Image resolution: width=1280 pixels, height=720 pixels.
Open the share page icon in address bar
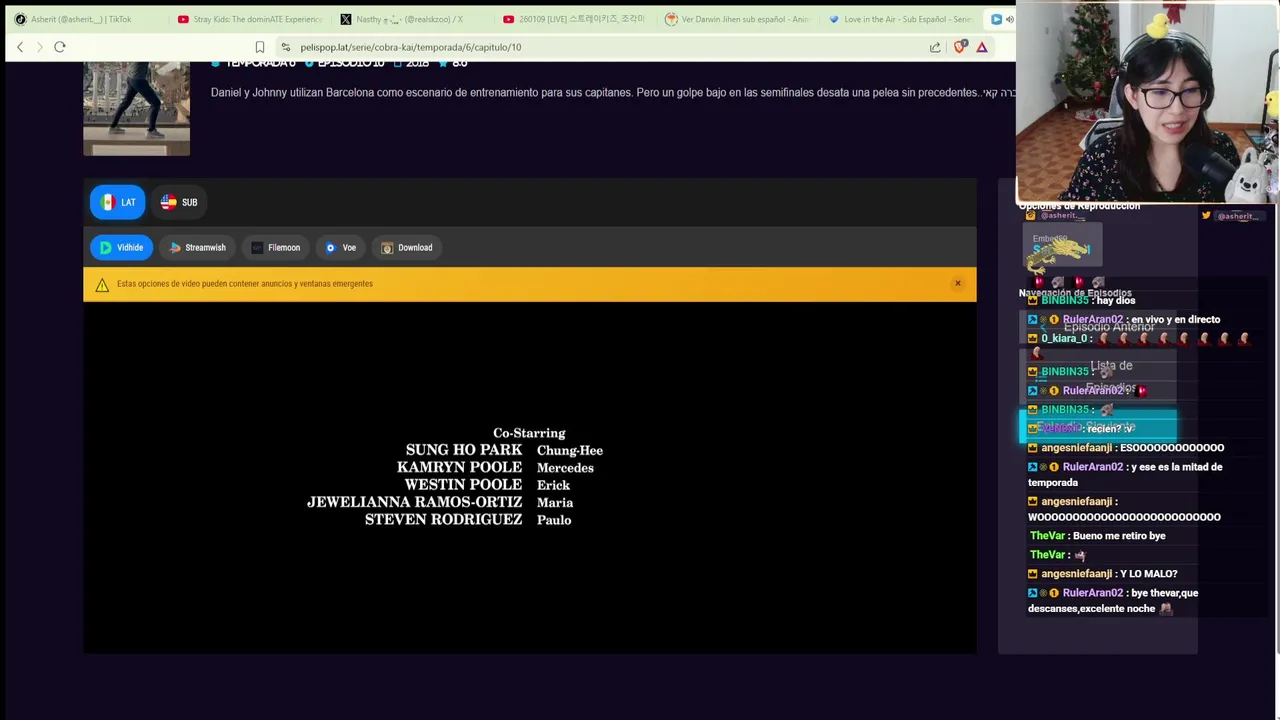(935, 47)
